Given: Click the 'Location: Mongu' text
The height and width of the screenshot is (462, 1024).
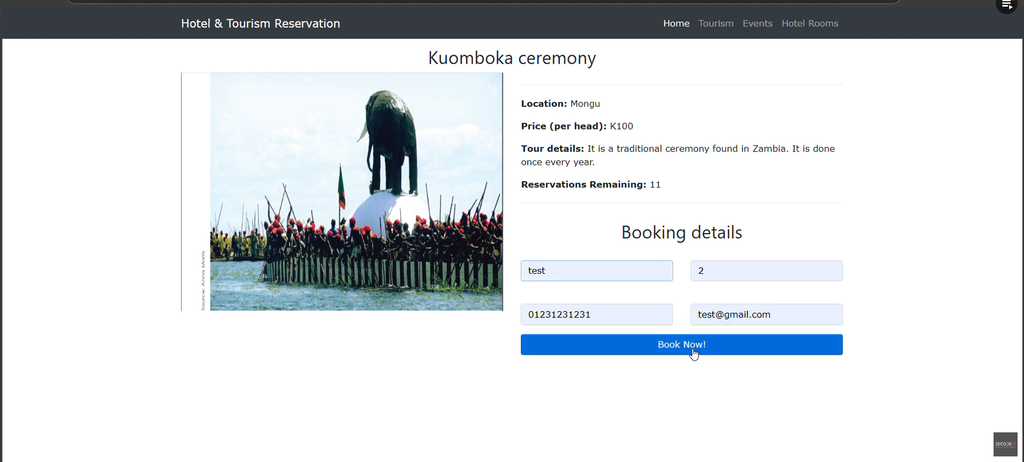Looking at the screenshot, I should tap(560, 103).
